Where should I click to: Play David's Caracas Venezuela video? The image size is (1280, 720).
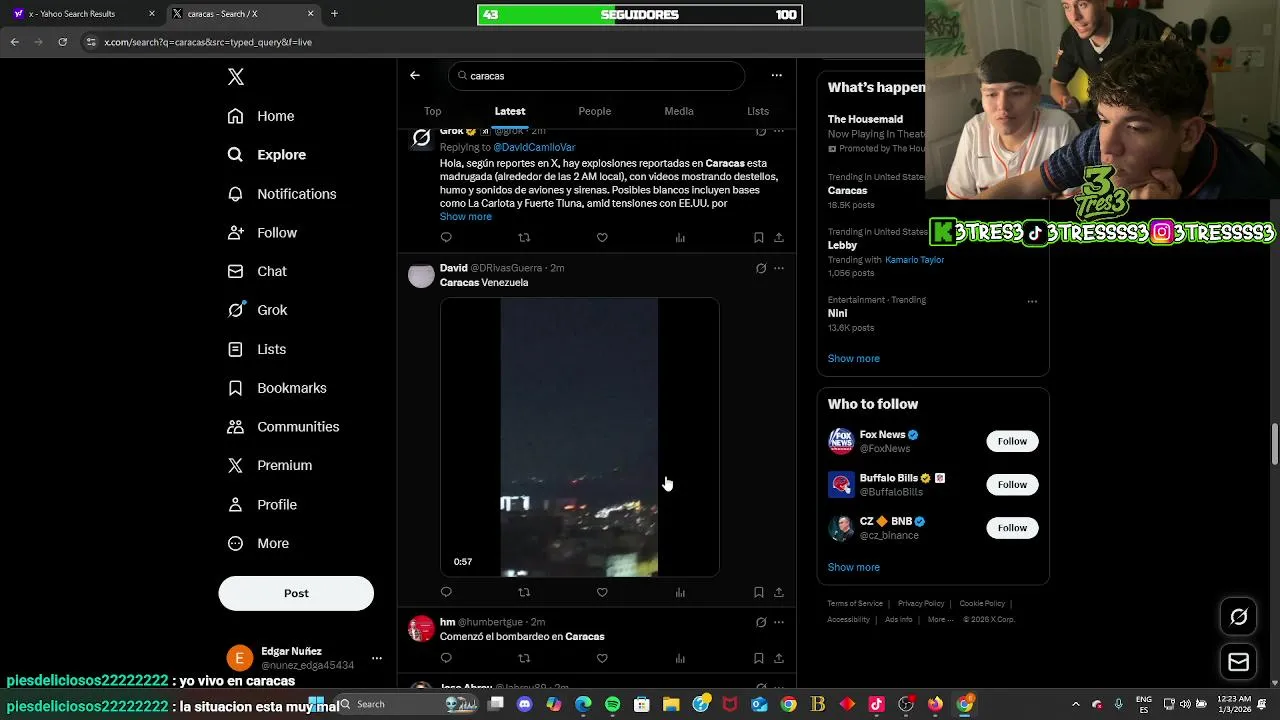tap(580, 437)
